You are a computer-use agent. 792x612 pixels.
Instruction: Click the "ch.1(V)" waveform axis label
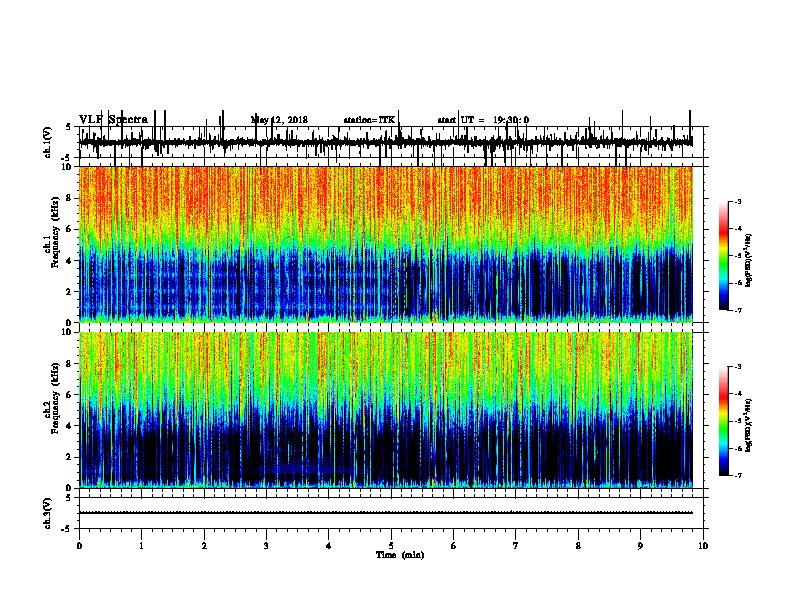47,142
